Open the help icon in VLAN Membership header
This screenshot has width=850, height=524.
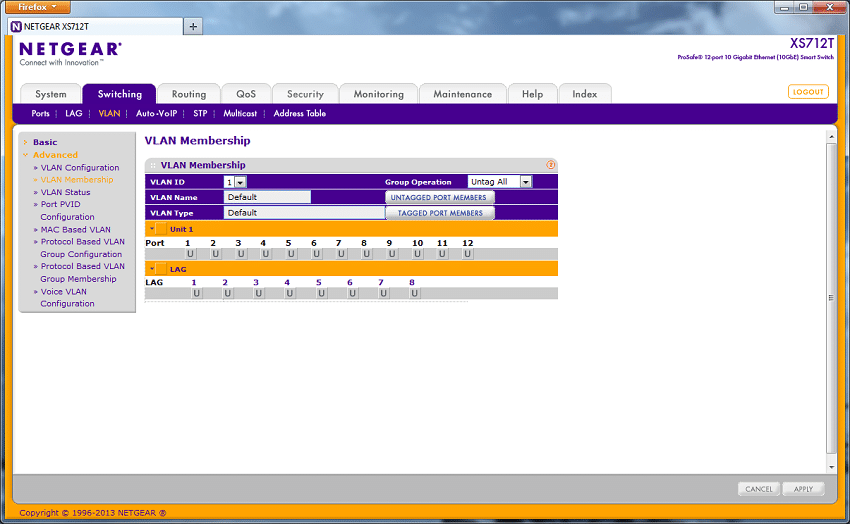coord(550,165)
